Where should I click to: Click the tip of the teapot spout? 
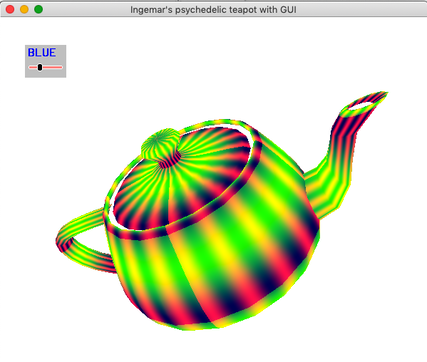383,94
